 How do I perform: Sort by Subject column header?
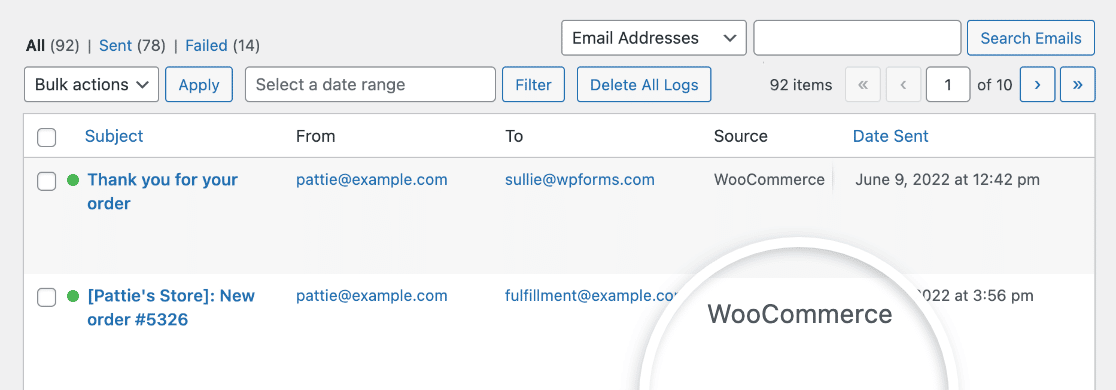(114, 136)
